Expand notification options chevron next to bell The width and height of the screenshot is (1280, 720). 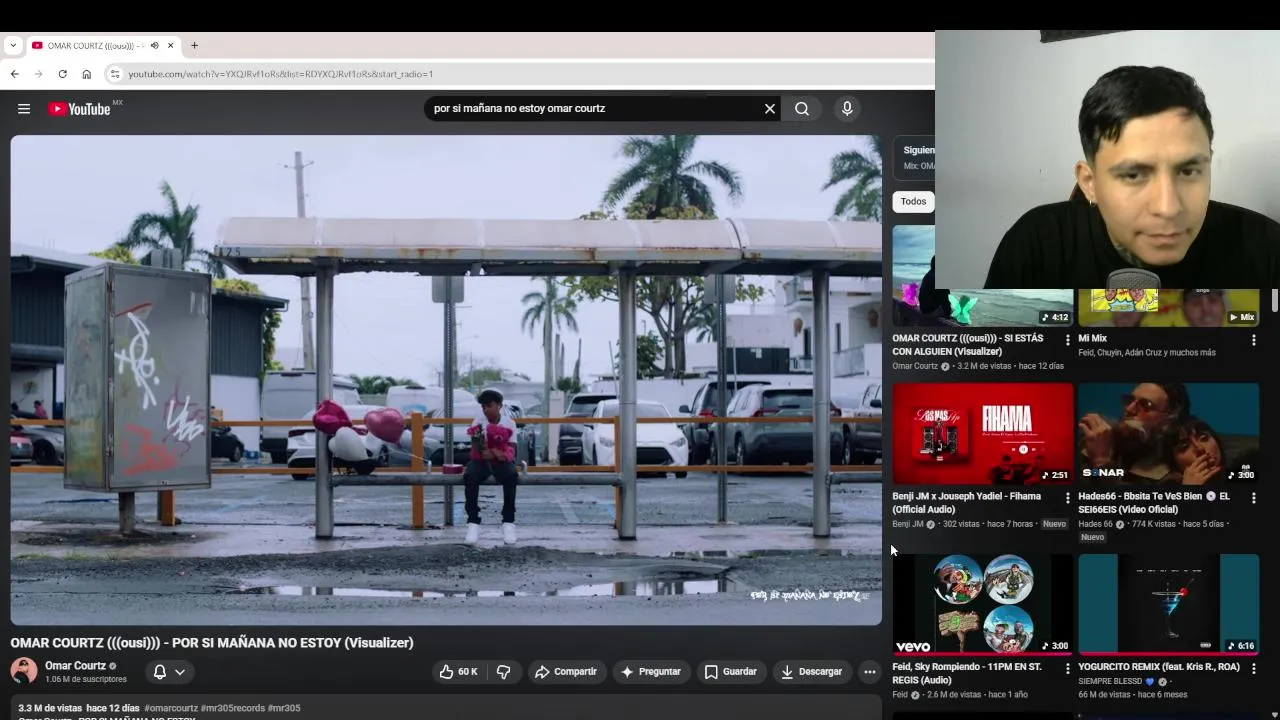tap(180, 672)
